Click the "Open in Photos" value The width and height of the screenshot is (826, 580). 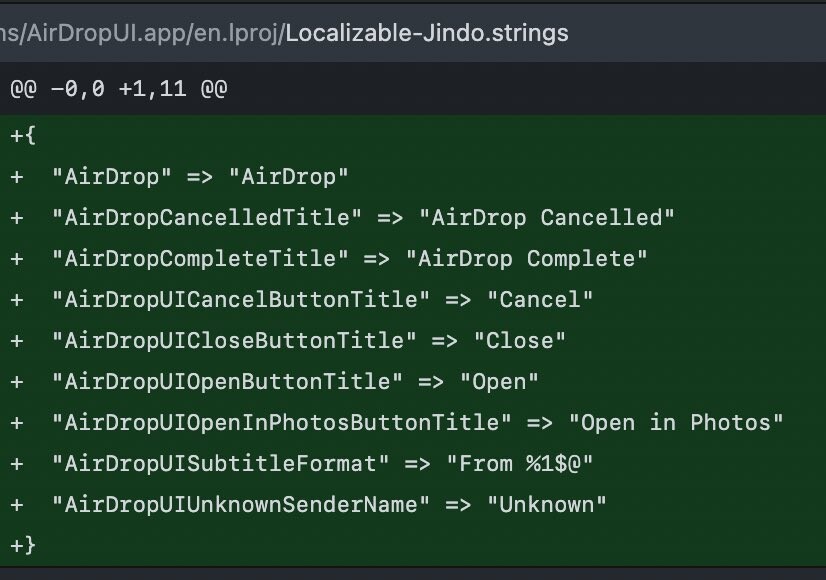(676, 423)
